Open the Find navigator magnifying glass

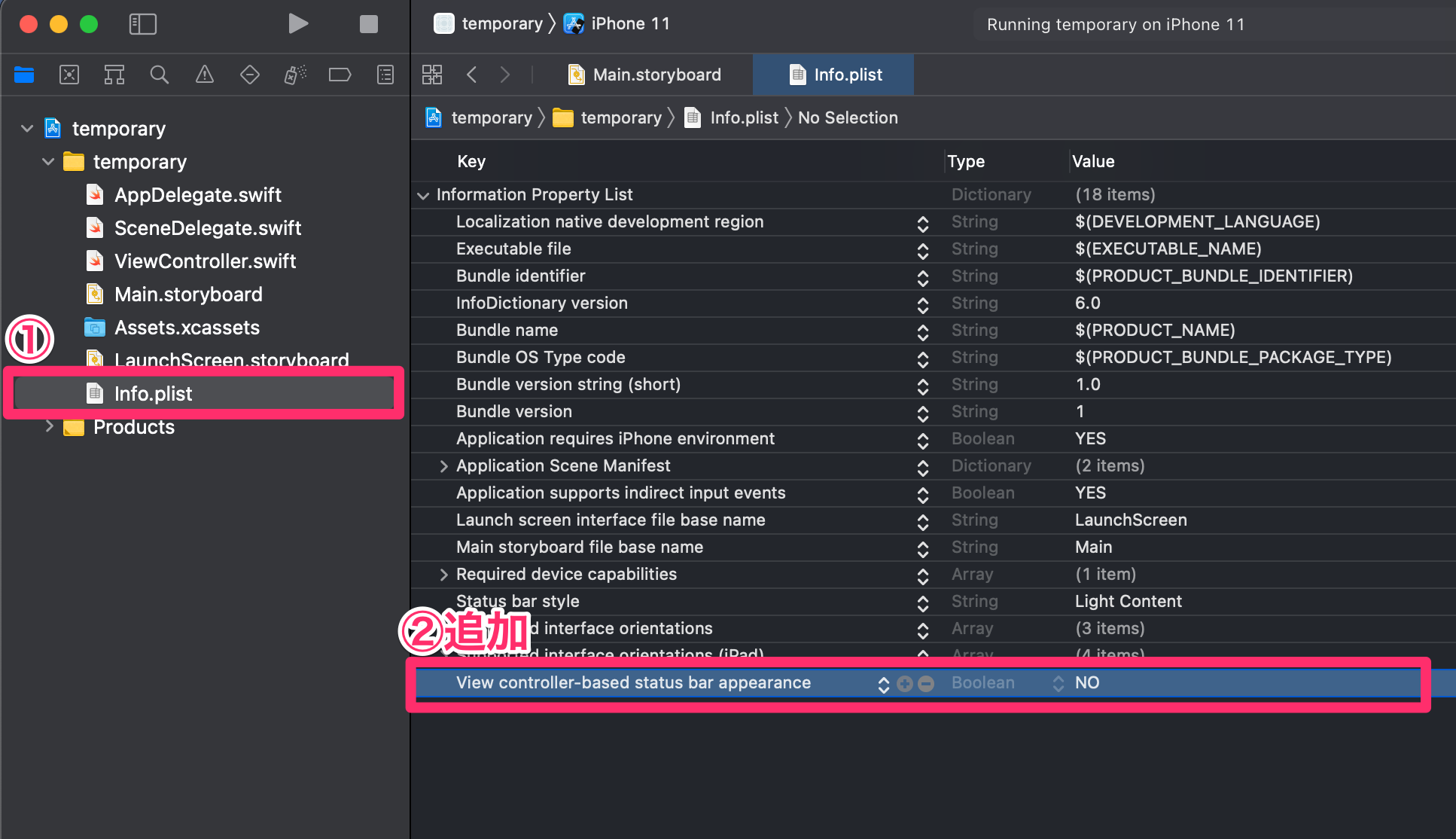(x=160, y=75)
